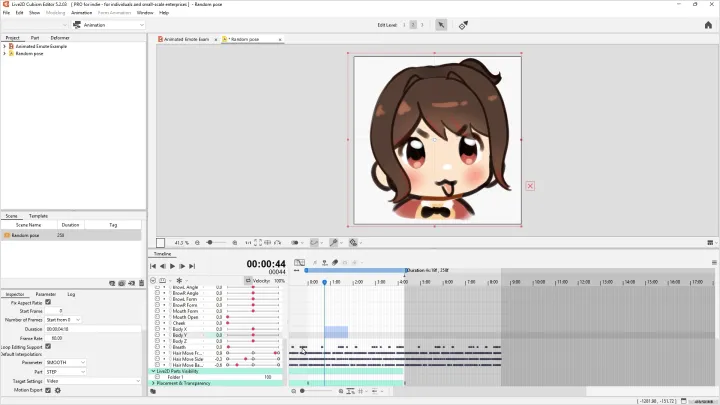
Task: Collapse Live2D Parts Visibility group
Action: coord(153,371)
